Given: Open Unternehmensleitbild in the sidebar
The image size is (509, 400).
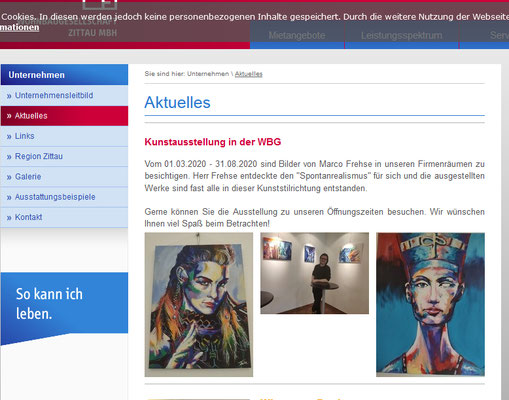Looking at the screenshot, I should [64, 95].
